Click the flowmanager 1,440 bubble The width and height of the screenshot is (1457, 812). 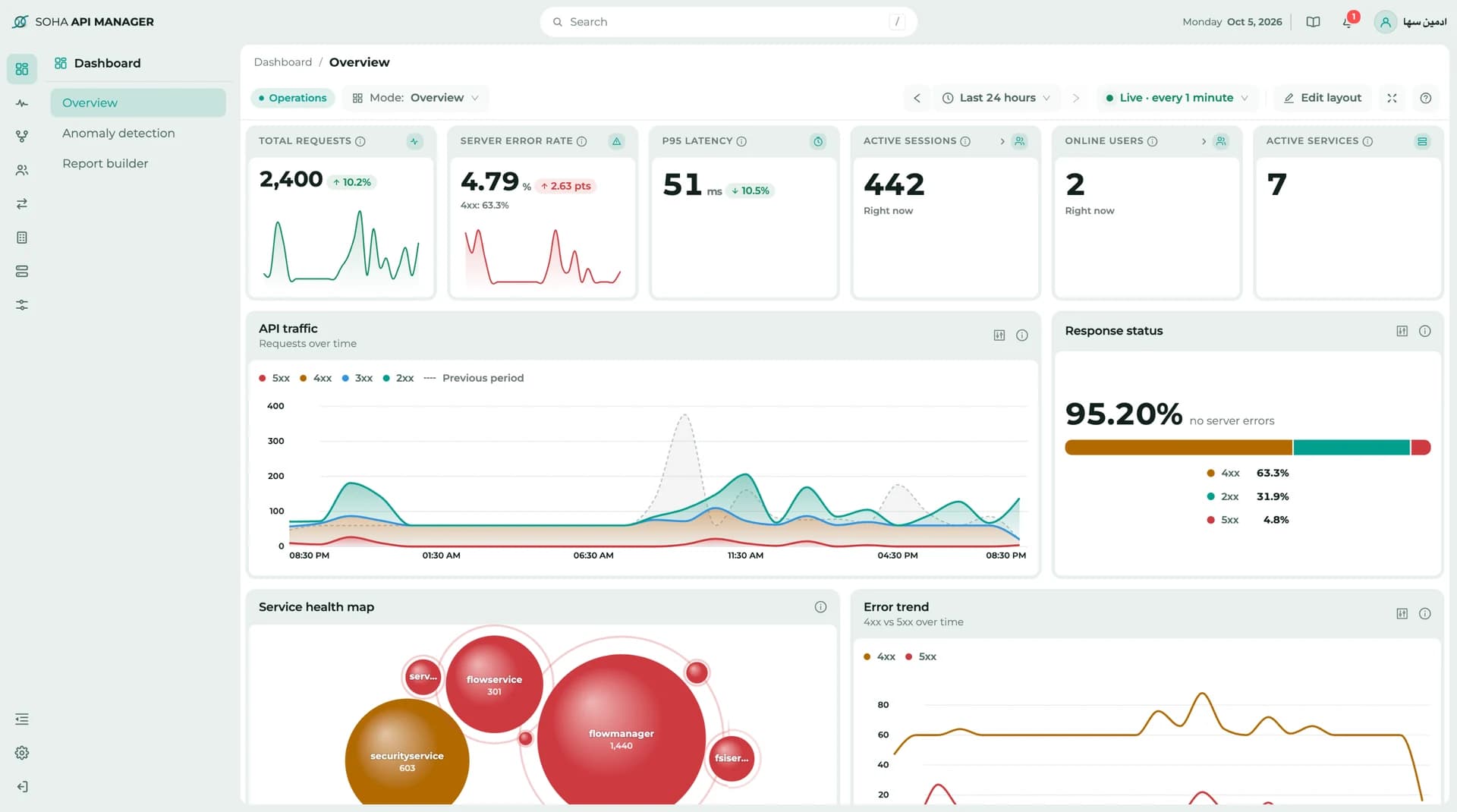click(x=622, y=739)
